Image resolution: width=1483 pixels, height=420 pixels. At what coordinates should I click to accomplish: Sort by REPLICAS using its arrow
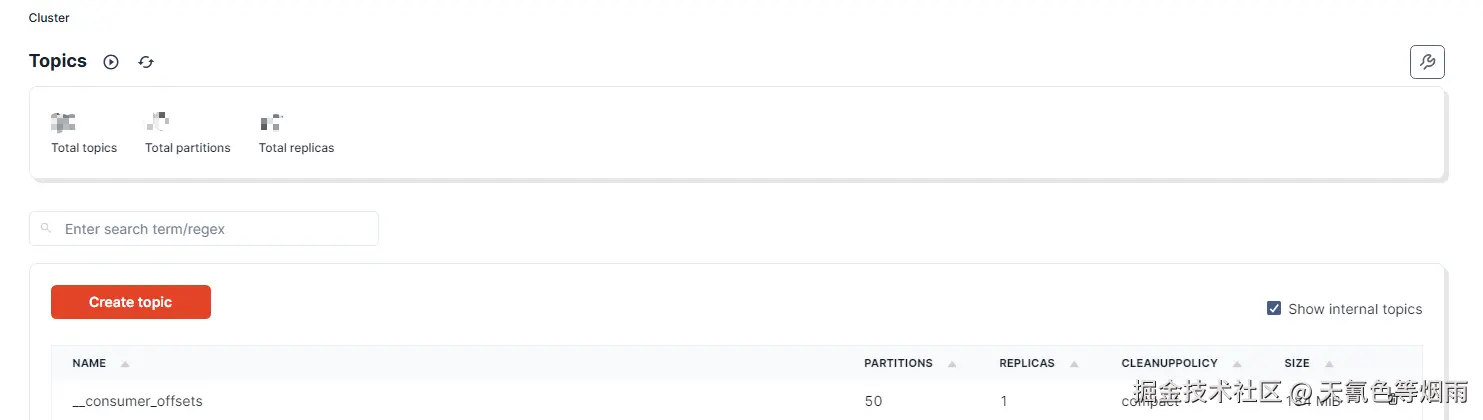pyautogui.click(x=1074, y=364)
